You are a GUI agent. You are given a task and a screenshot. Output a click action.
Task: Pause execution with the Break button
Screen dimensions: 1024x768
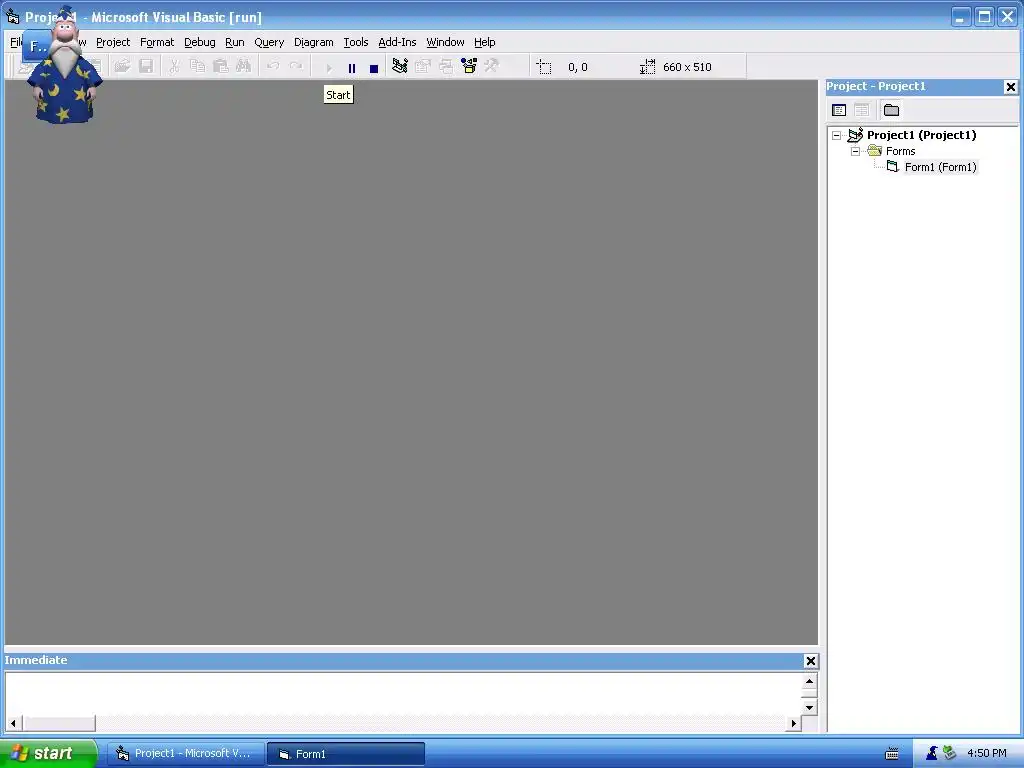click(x=351, y=67)
